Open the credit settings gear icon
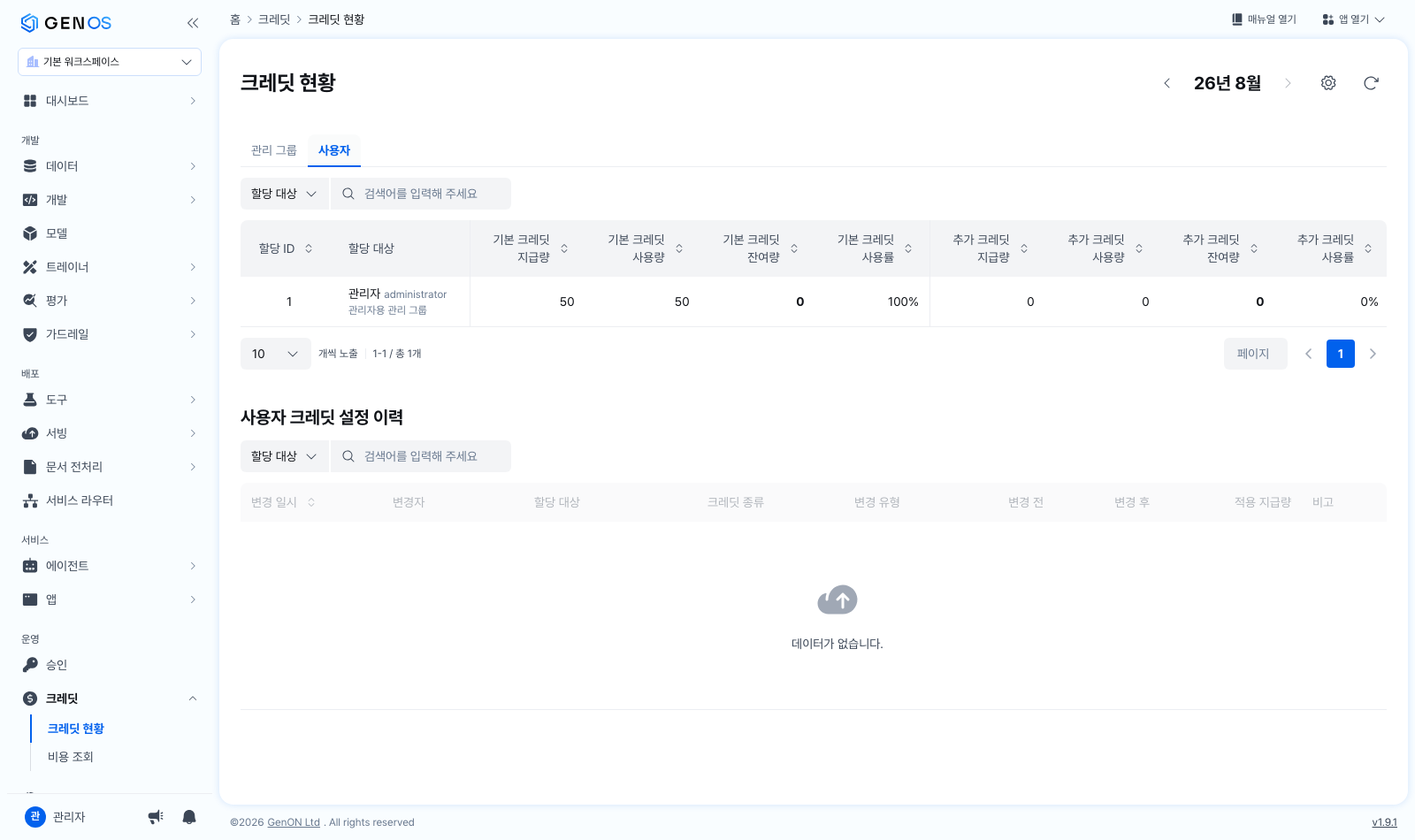Screen dimensions: 1415x840 pos(1328,83)
